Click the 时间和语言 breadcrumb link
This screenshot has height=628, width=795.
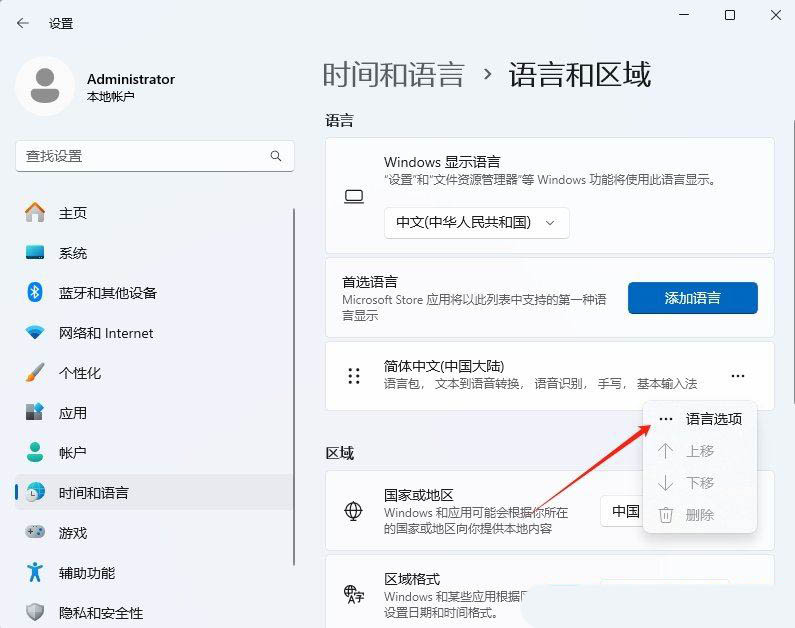click(x=393, y=75)
